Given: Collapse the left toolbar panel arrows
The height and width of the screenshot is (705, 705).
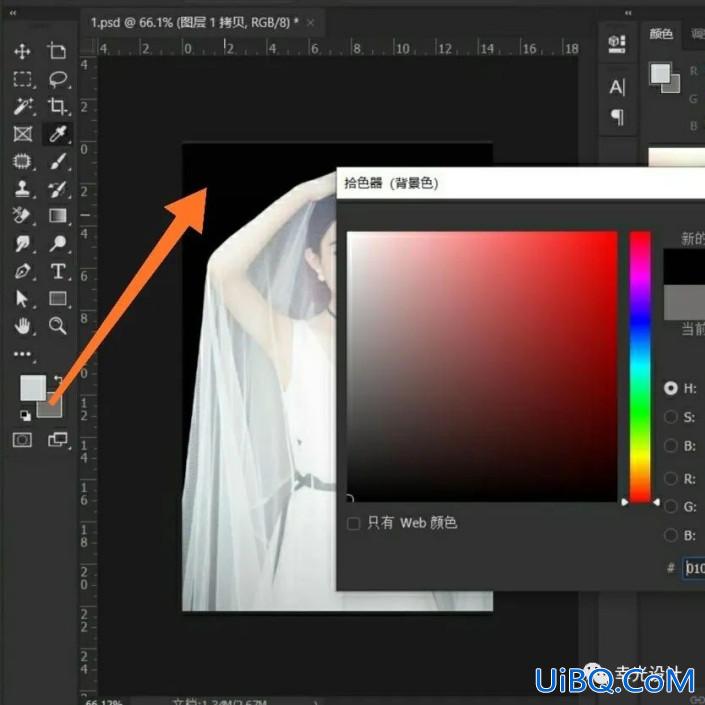Looking at the screenshot, I should (x=13, y=13).
